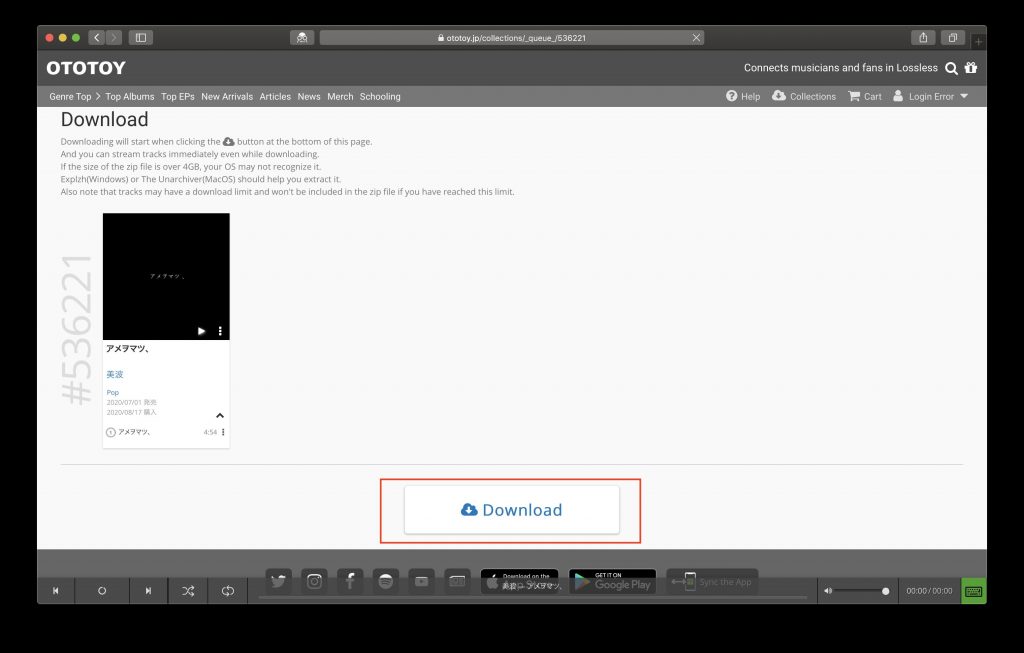Image resolution: width=1024 pixels, height=653 pixels.
Task: Open the Login Error account dropdown
Action: (x=931, y=96)
